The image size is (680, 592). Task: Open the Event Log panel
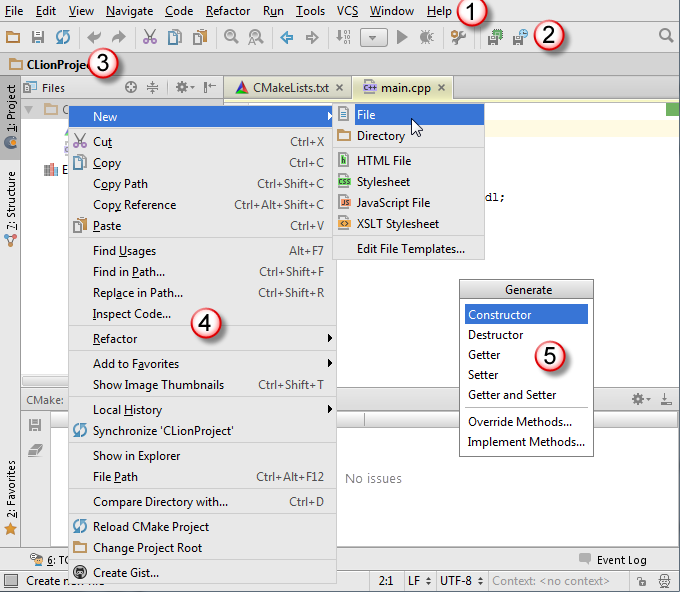point(613,560)
